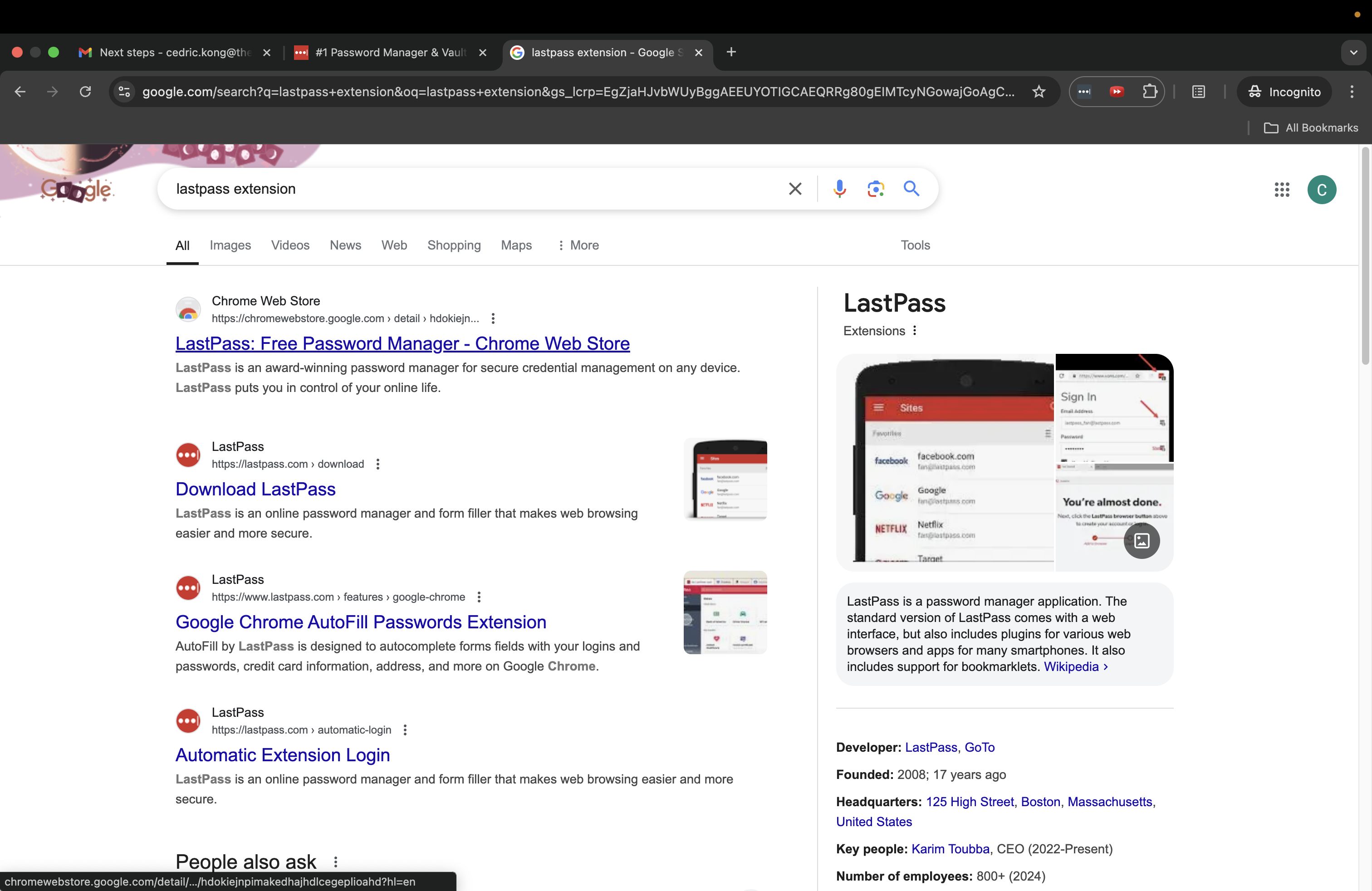The image size is (1372, 891).
Task: Open the Extensions puzzle piece menu
Action: 1150,92
